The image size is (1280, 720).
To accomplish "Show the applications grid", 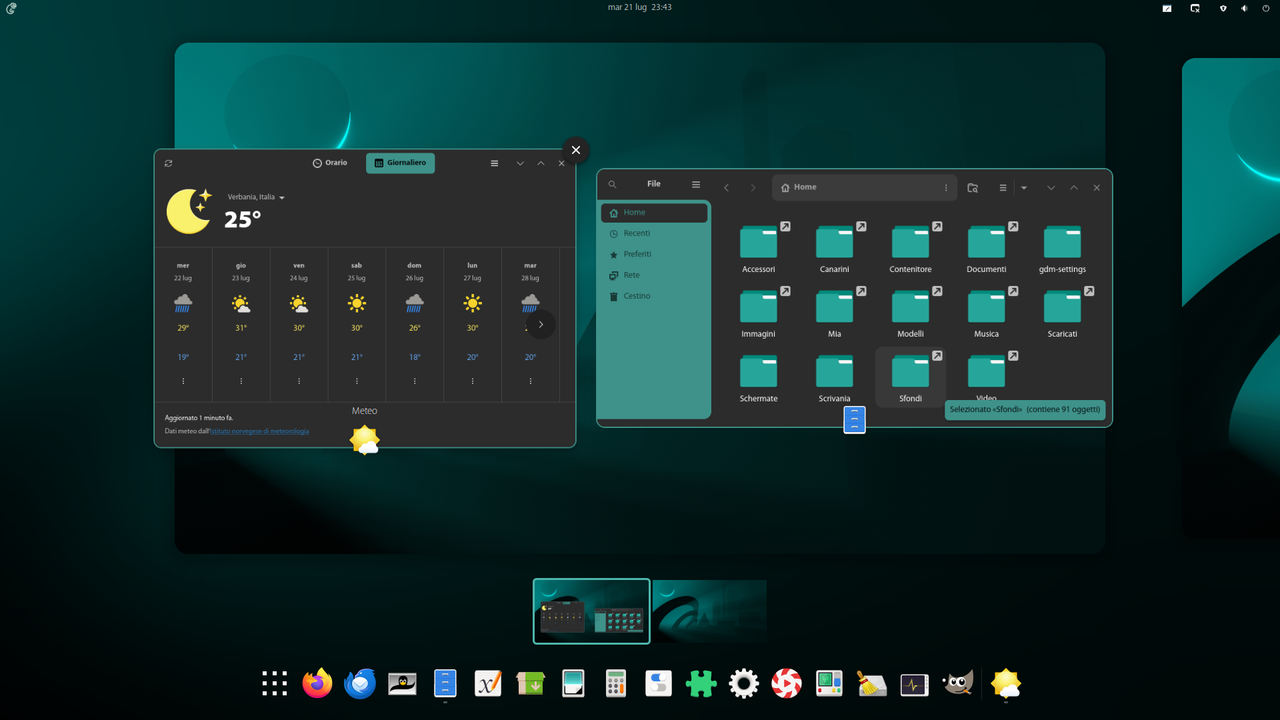I will pyautogui.click(x=275, y=684).
